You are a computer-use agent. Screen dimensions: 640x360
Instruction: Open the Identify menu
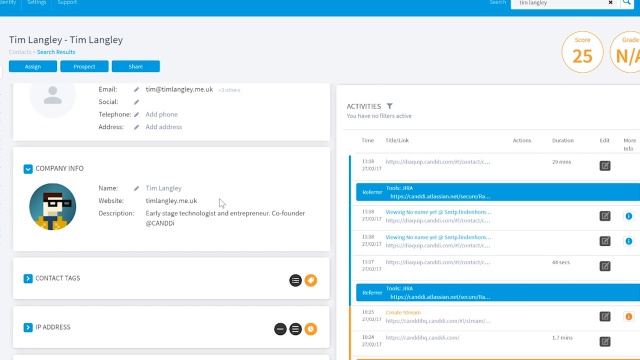[8, 2]
